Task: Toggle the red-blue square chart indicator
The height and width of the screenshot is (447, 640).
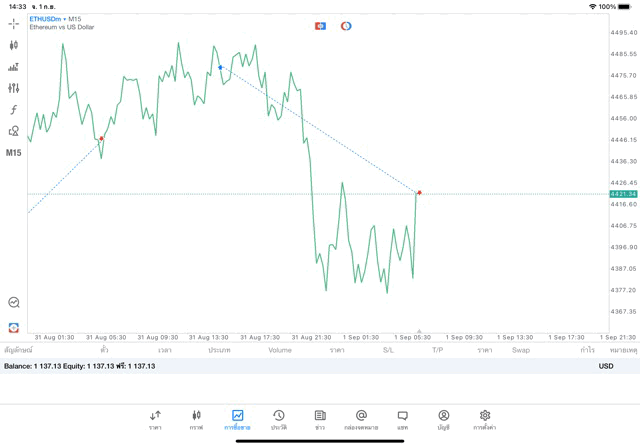Action: [320, 26]
